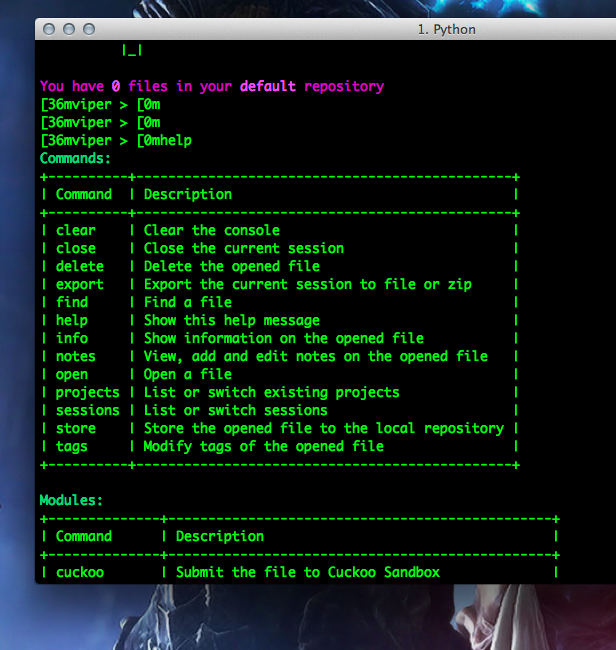Click the 'delete' command entry
616x650 pixels.
pyautogui.click(x=80, y=266)
